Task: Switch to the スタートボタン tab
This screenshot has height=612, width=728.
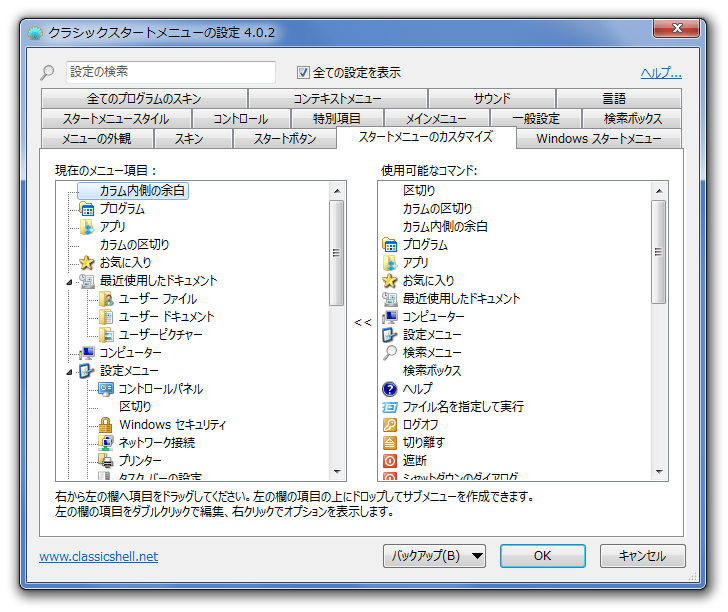Action: [285, 138]
